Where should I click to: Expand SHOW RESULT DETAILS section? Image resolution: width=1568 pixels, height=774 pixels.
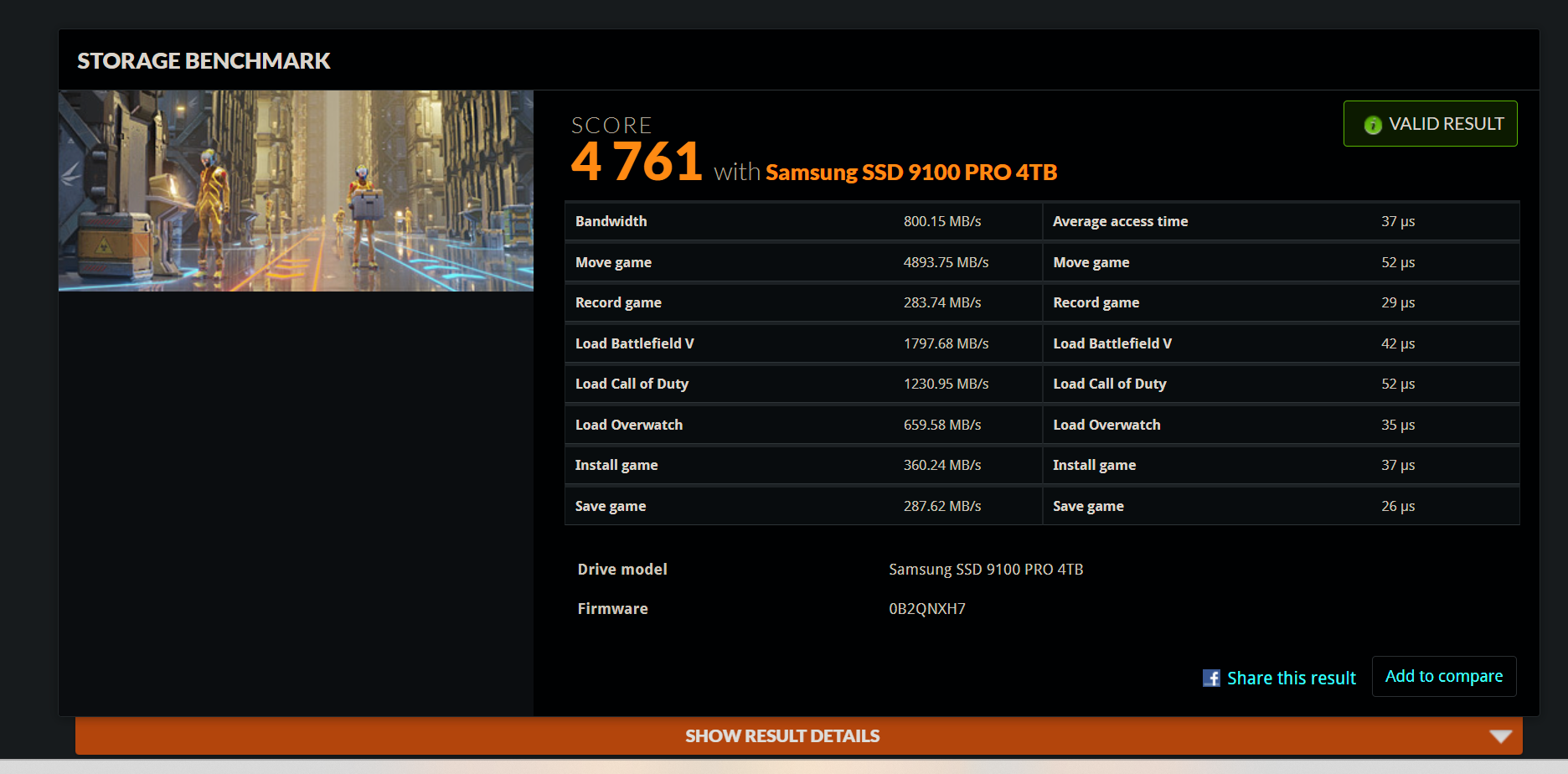[781, 736]
